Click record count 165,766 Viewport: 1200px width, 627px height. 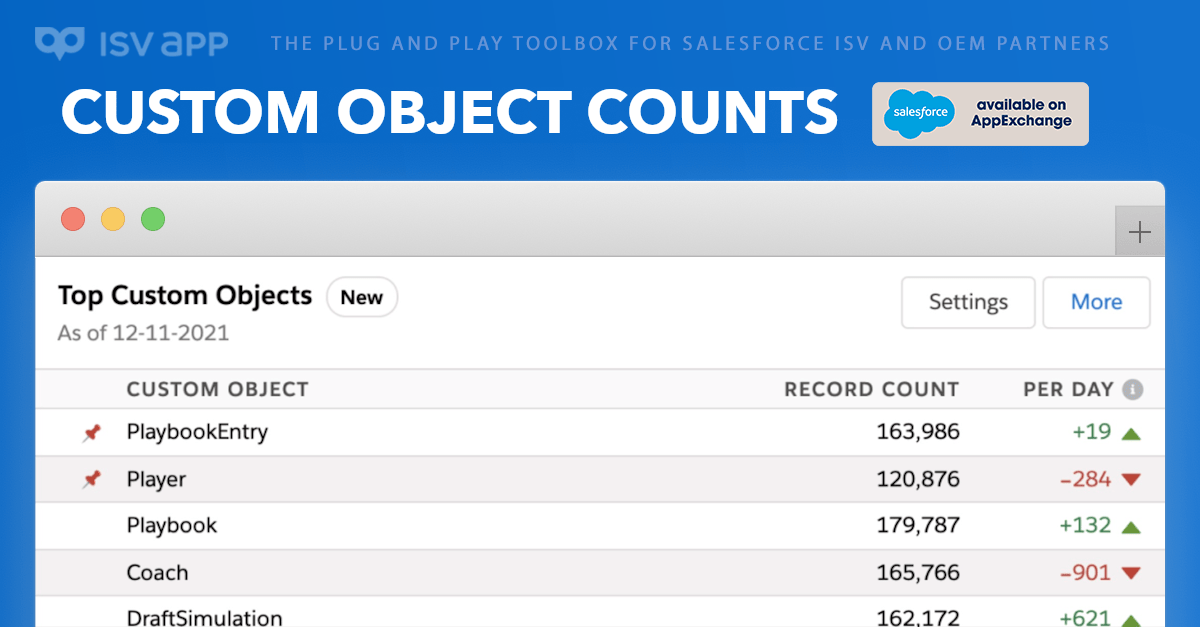coord(918,572)
